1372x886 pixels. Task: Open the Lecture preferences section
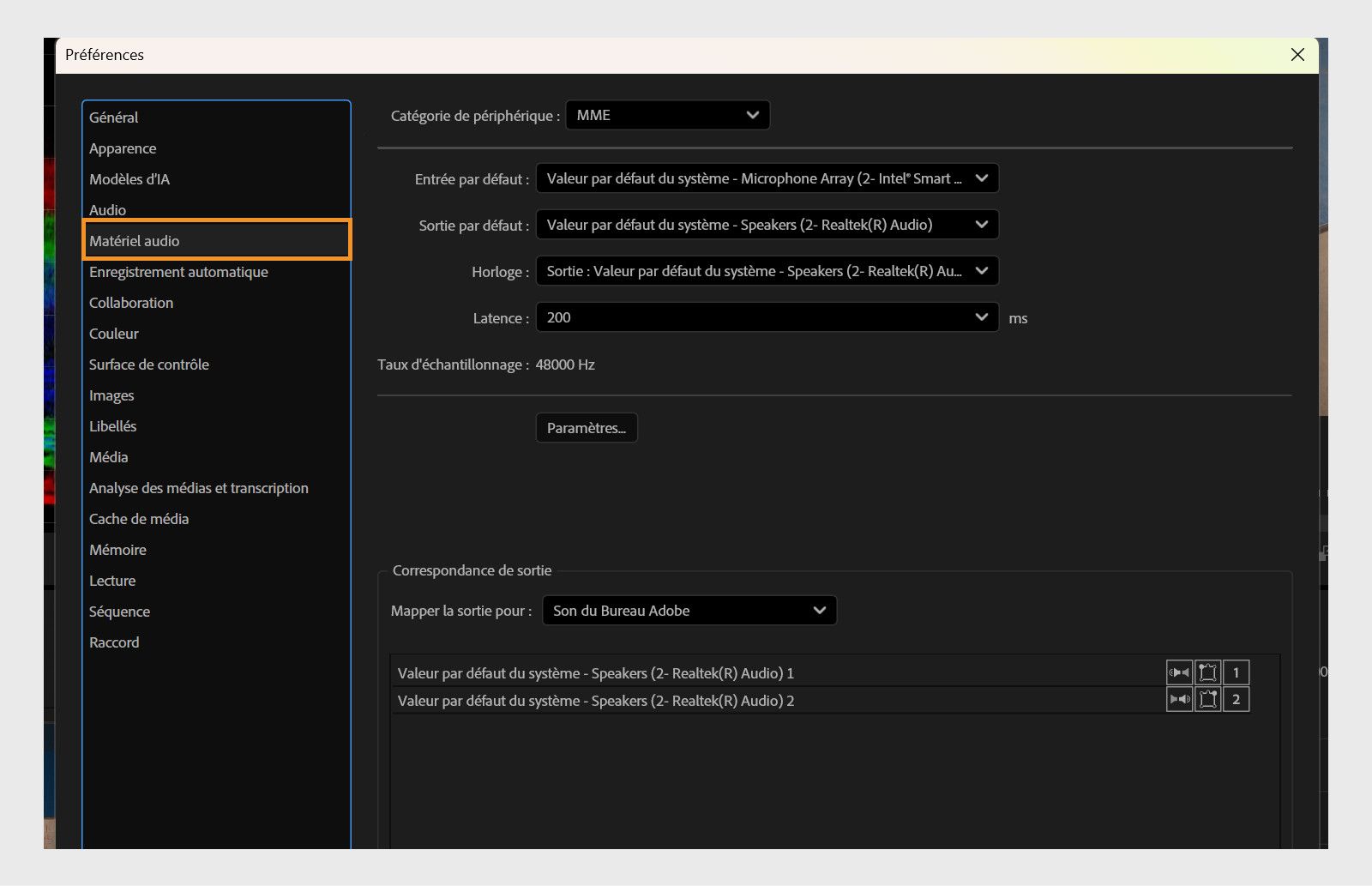click(111, 580)
